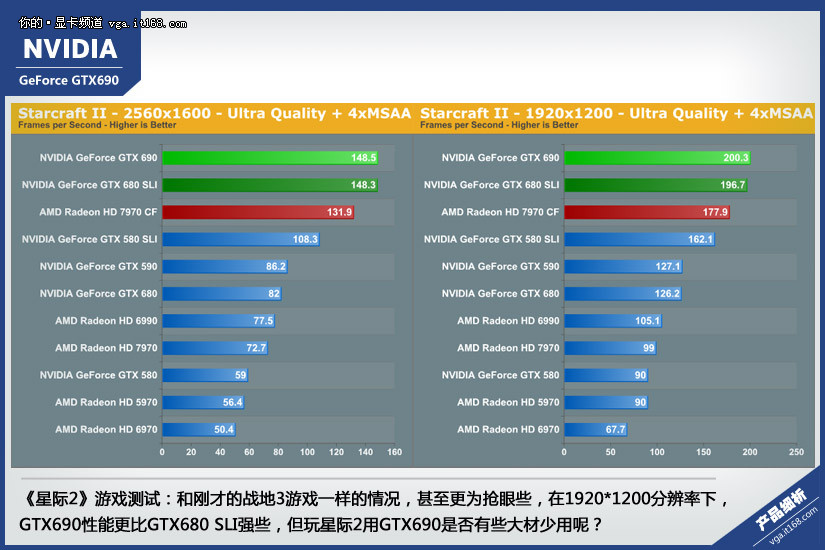
Task: Click the 56.4 HD 5970 bar
Action: coord(204,402)
